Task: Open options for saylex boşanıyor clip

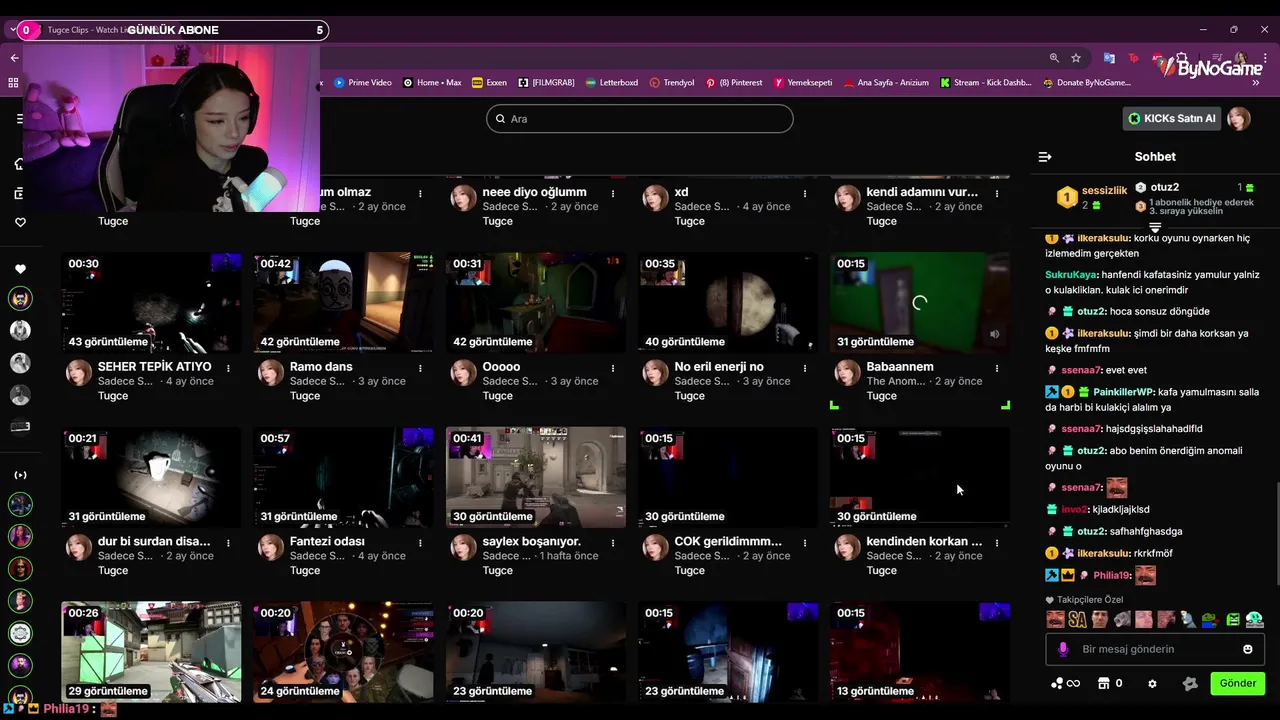Action: click(x=612, y=543)
